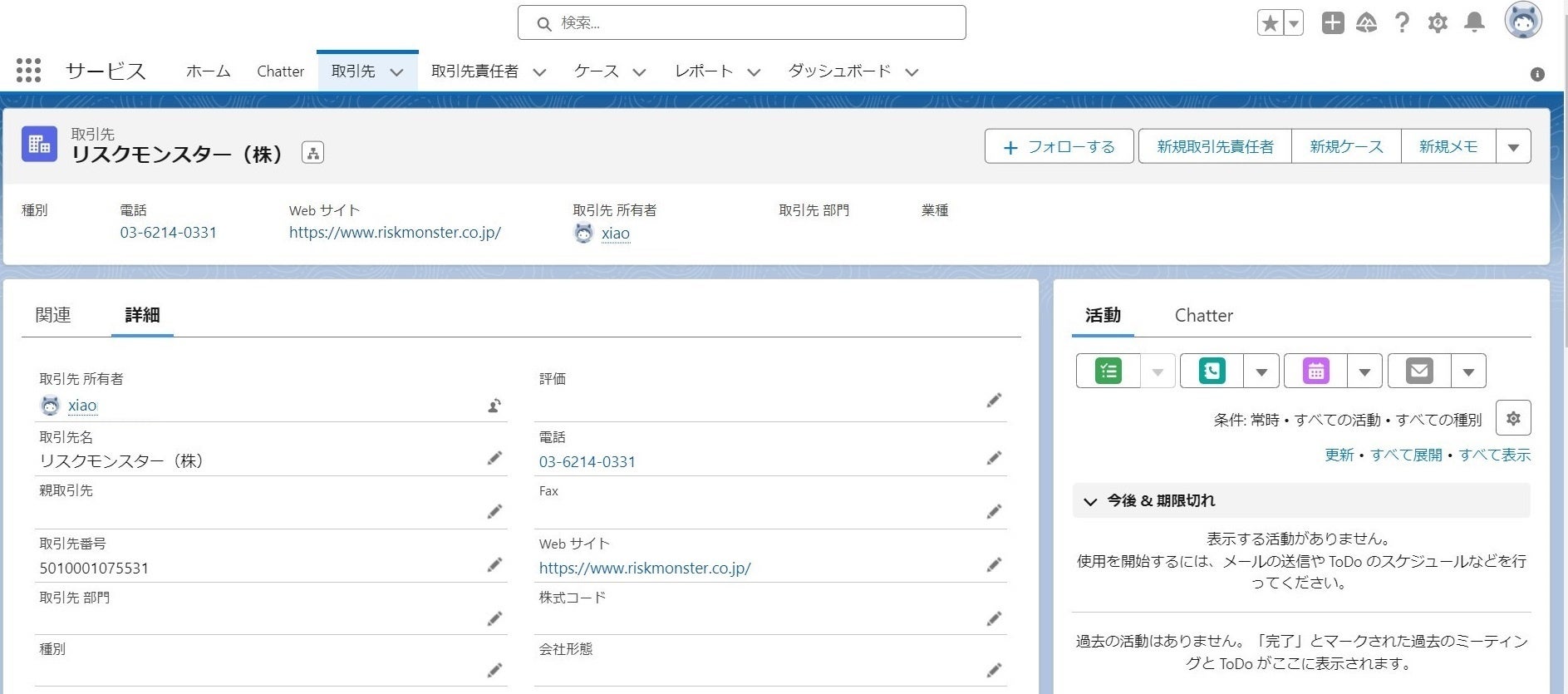Open the Log a Call dropdown arrow
The height and width of the screenshot is (694, 1568).
(1261, 372)
